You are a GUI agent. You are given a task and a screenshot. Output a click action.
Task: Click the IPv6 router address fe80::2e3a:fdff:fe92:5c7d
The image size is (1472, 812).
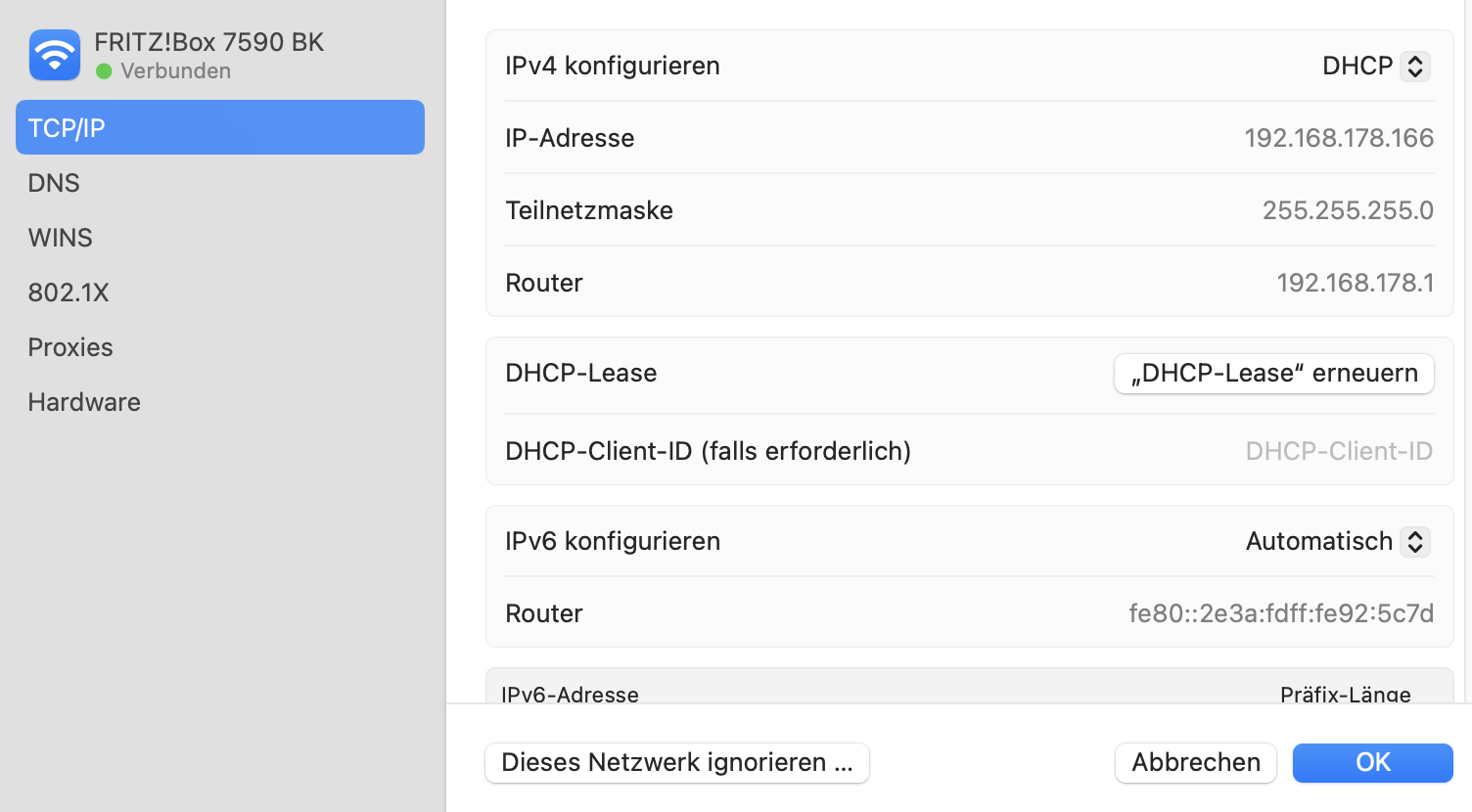point(1280,613)
